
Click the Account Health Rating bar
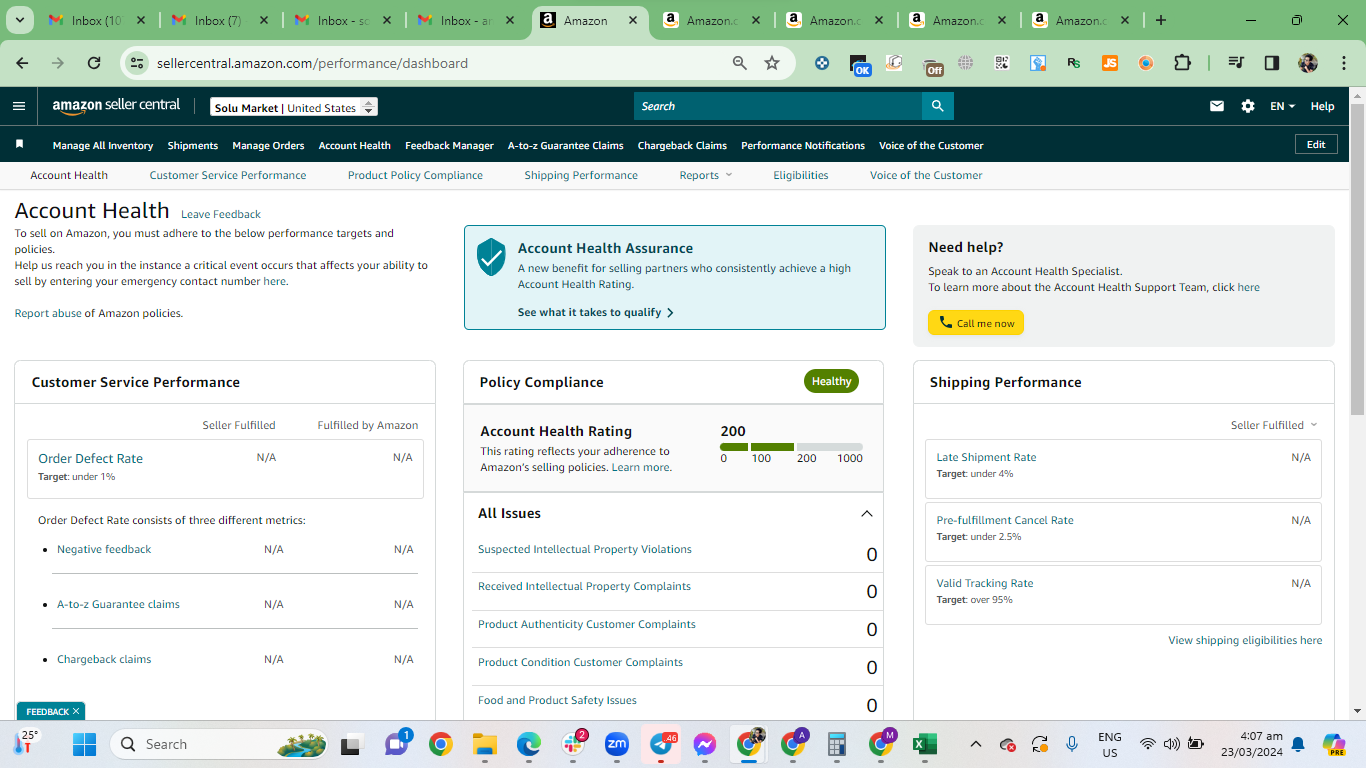(791, 447)
